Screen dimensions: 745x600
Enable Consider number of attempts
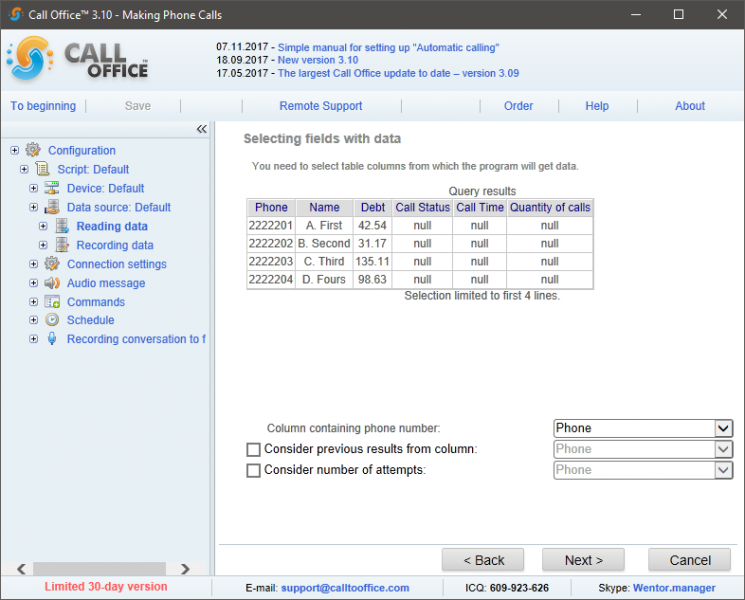254,470
